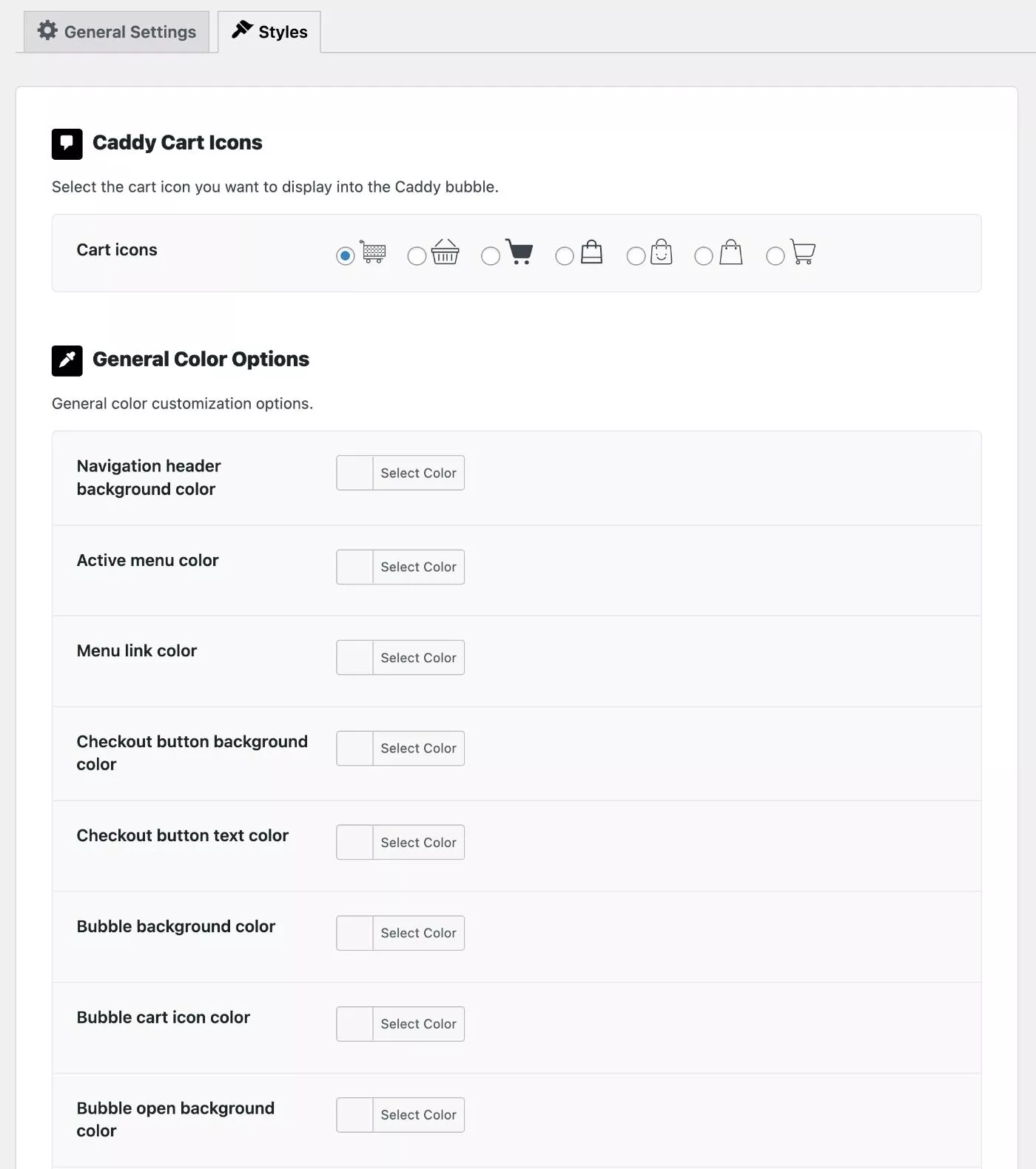Click the smiley face bag icon
1036x1169 pixels.
pyautogui.click(x=661, y=252)
